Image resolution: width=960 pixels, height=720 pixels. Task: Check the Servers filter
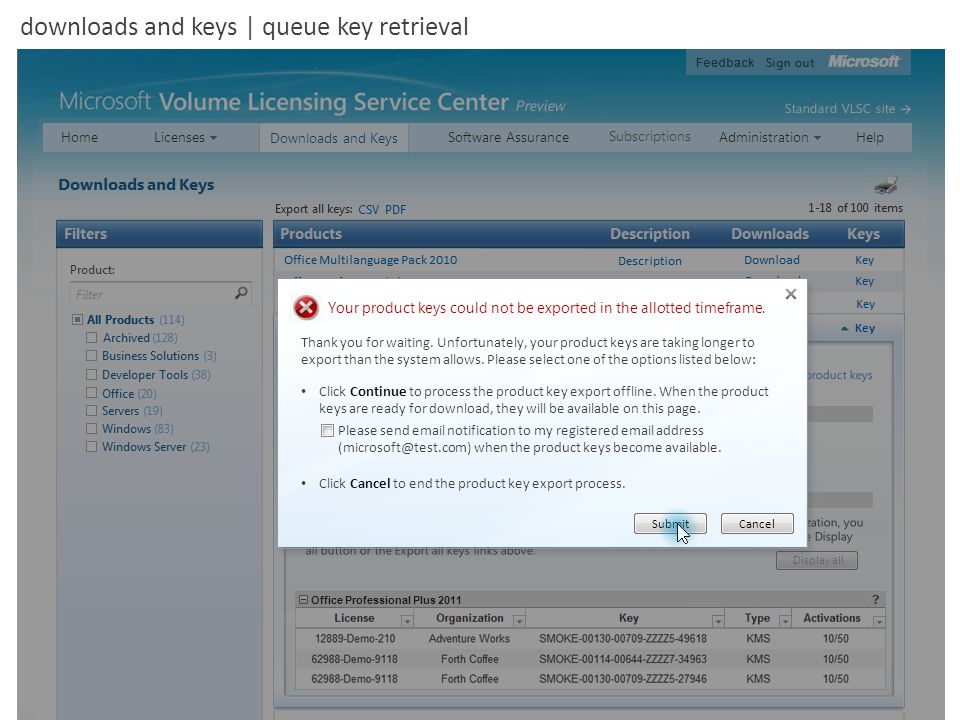91,411
